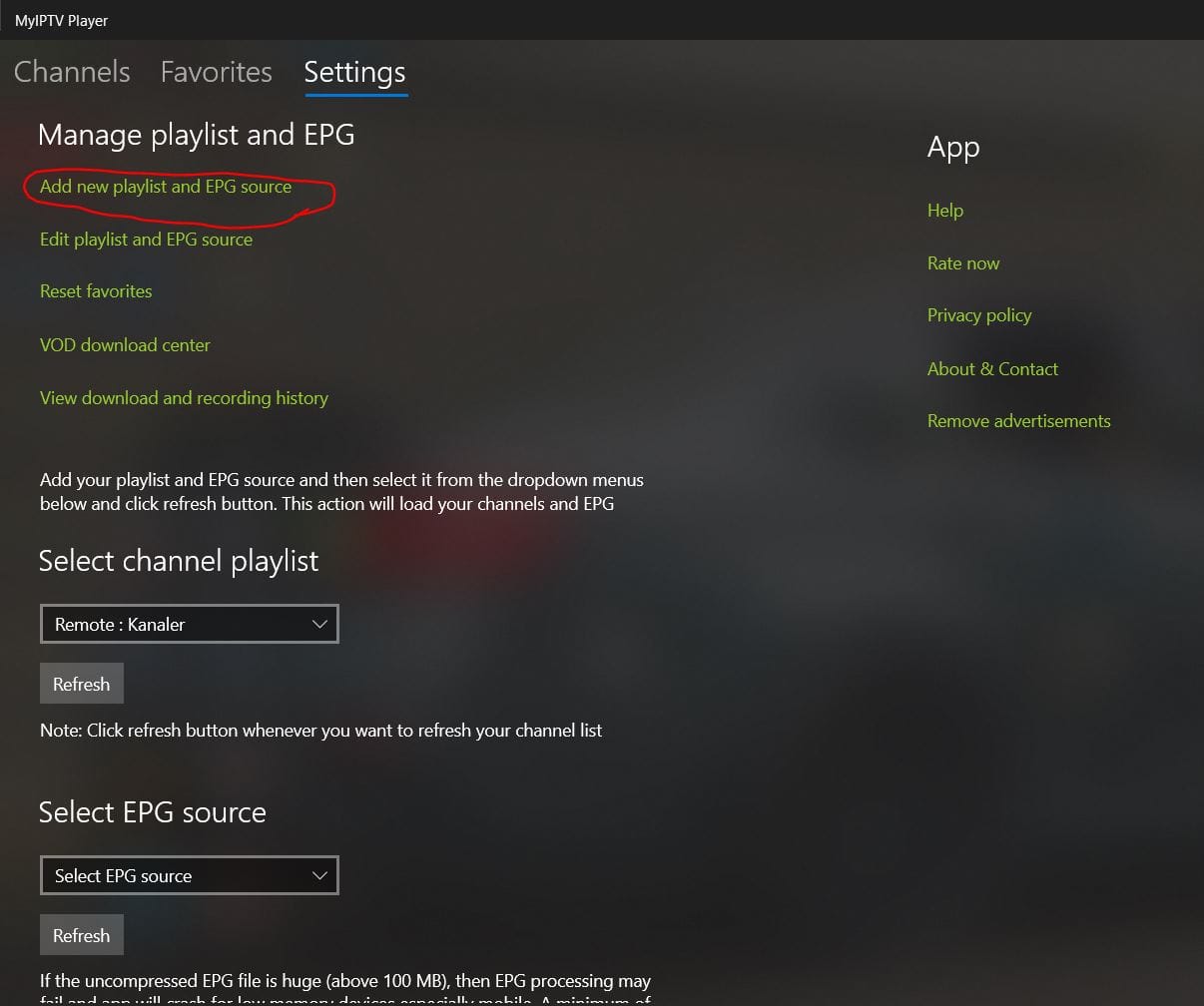
Task: Open Edit playlist and EPG source
Action: click(x=146, y=240)
